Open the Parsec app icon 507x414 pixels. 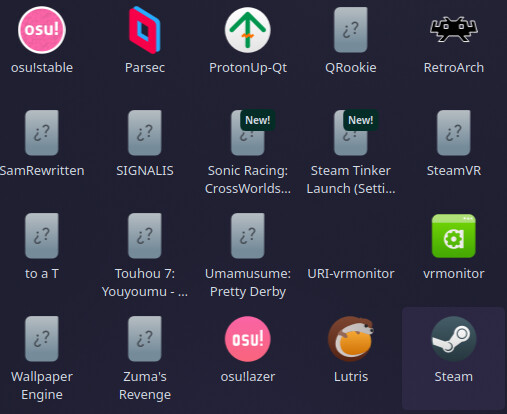tap(145, 30)
